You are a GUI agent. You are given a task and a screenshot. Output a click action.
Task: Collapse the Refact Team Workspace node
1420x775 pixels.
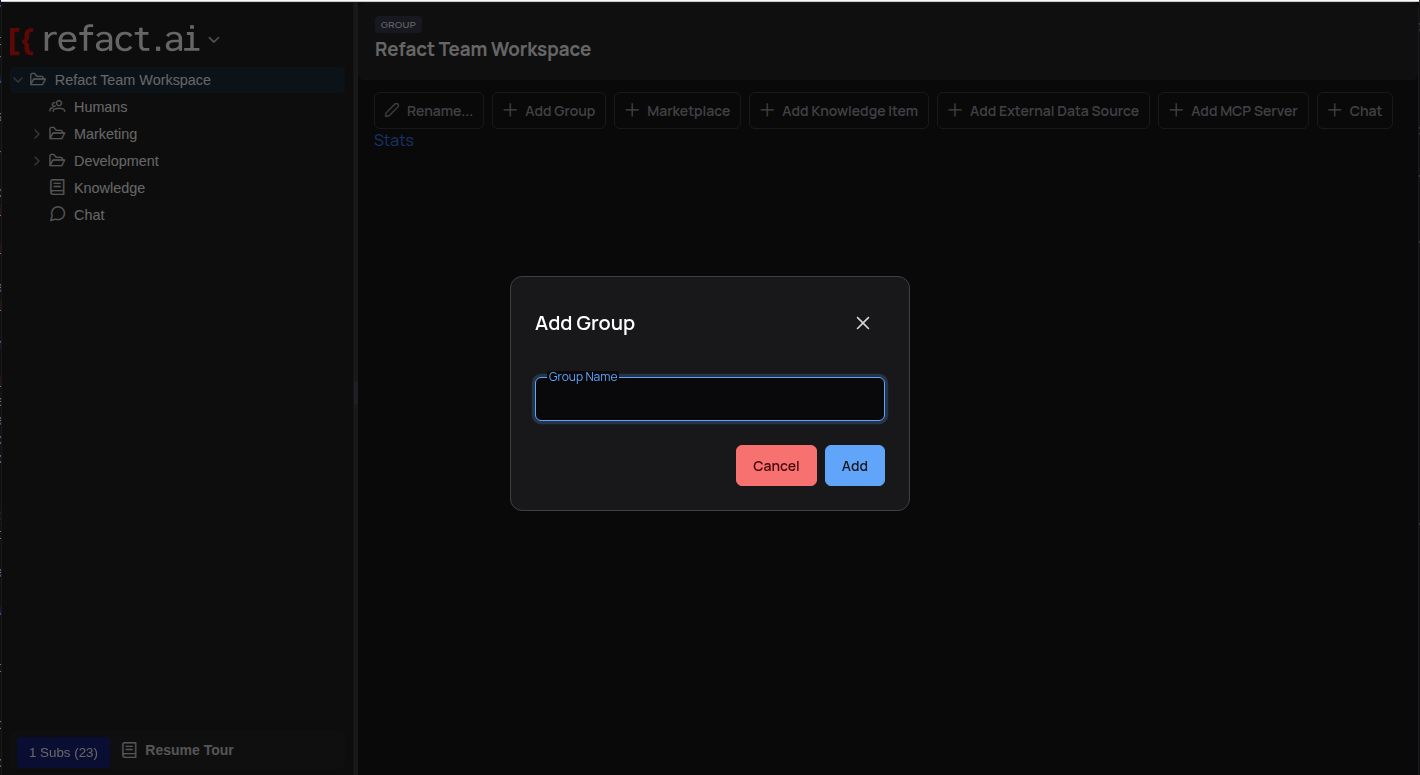(x=17, y=79)
